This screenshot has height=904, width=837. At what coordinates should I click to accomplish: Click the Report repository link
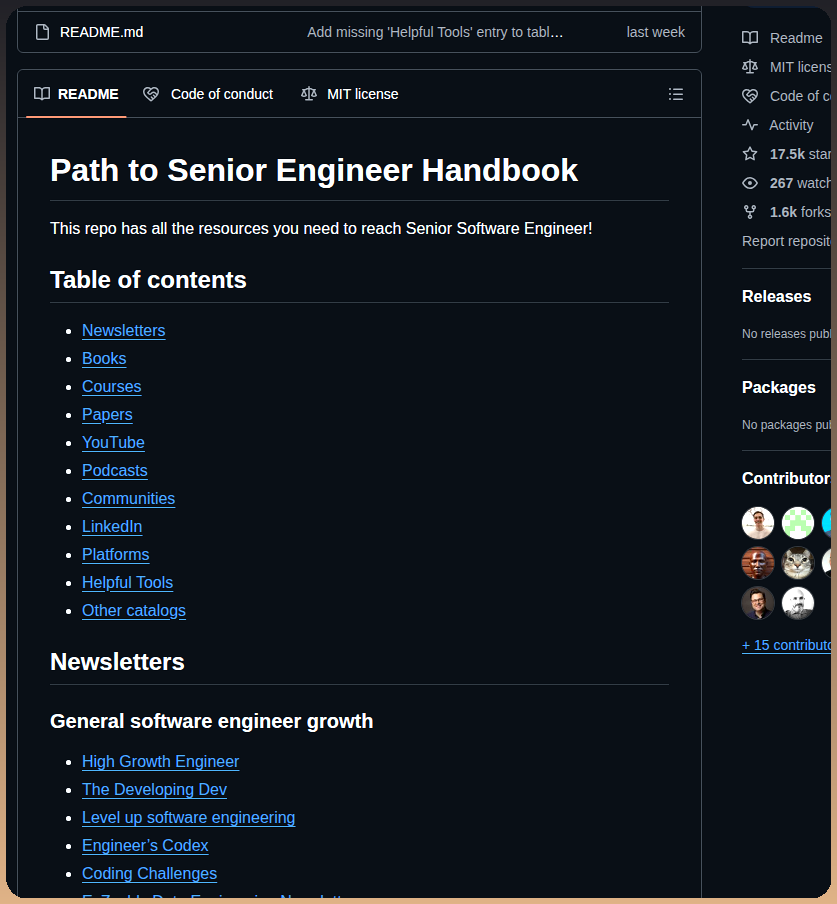pos(786,241)
